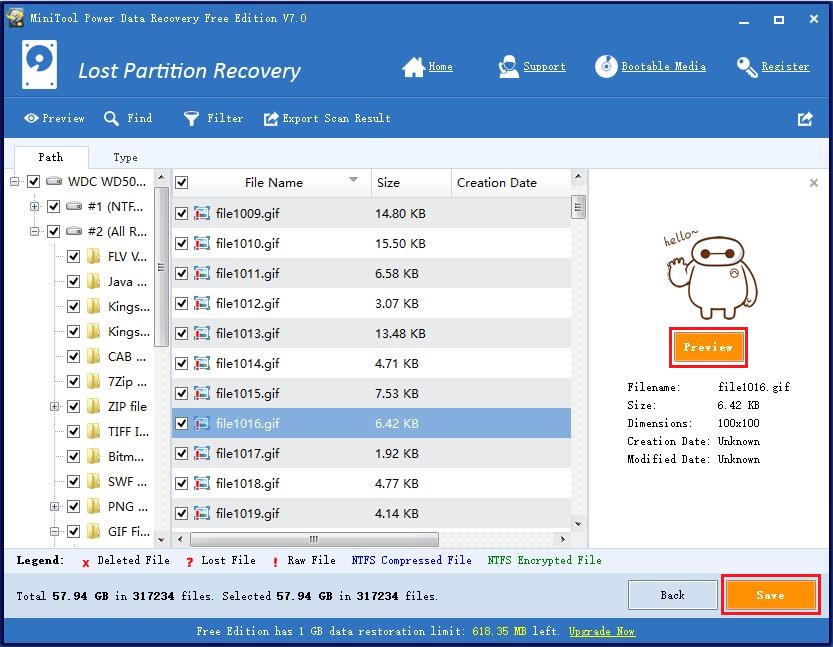Click the file1014.gif image file icon
This screenshot has height=647, width=833.
(x=202, y=363)
